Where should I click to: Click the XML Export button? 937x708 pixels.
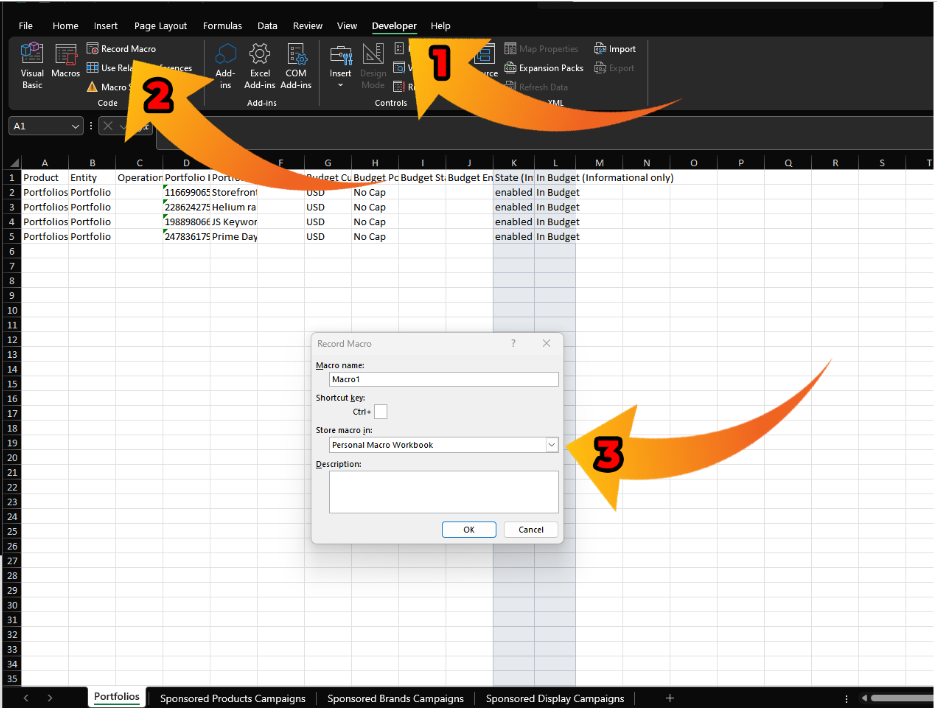(x=614, y=68)
